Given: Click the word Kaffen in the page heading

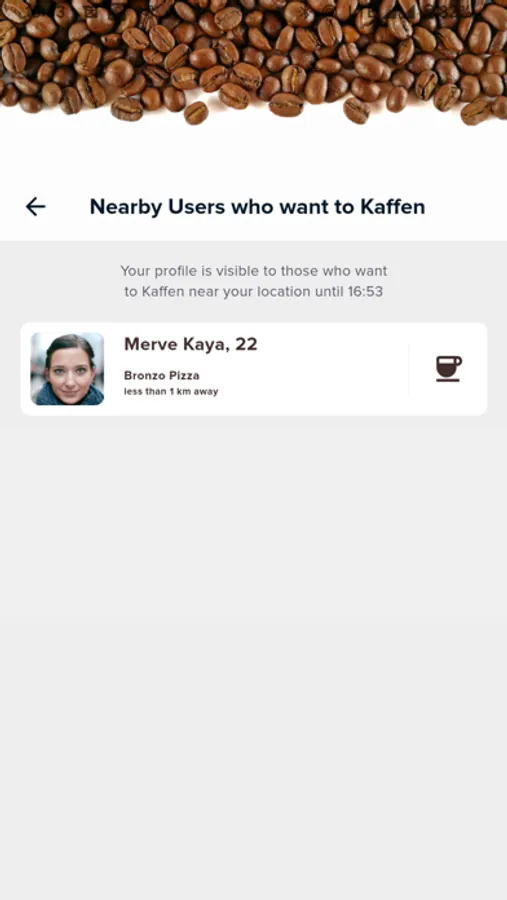Looking at the screenshot, I should [393, 207].
